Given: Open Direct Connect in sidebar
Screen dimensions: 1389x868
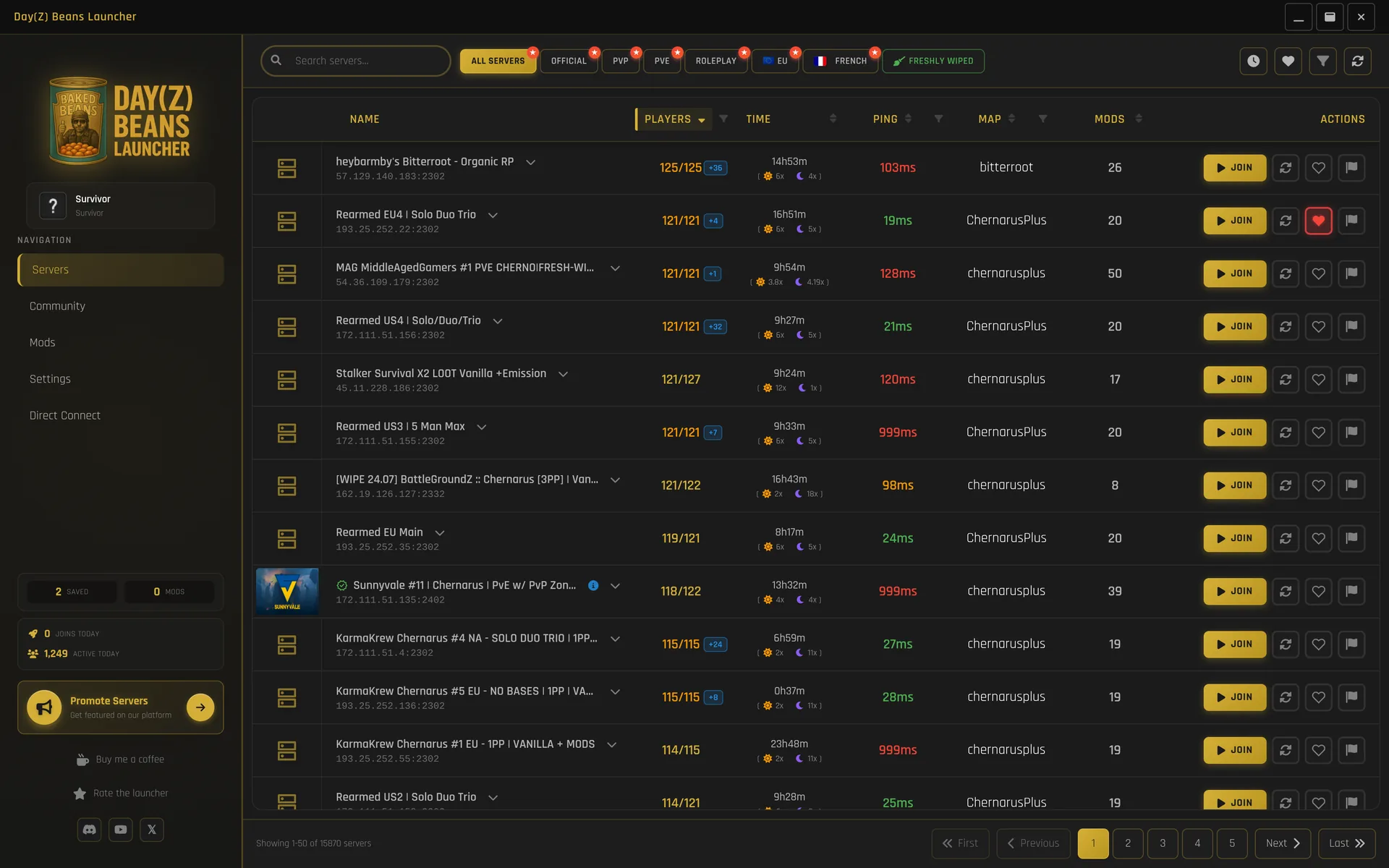Looking at the screenshot, I should 64,415.
